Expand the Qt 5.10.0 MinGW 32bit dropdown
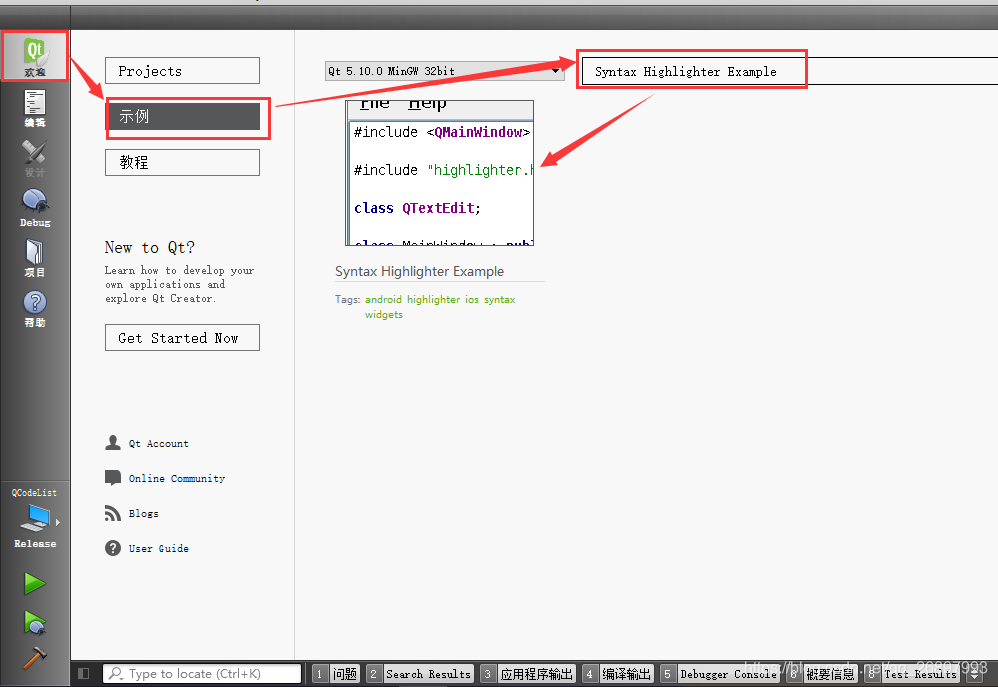This screenshot has height=687, width=998. [444, 71]
